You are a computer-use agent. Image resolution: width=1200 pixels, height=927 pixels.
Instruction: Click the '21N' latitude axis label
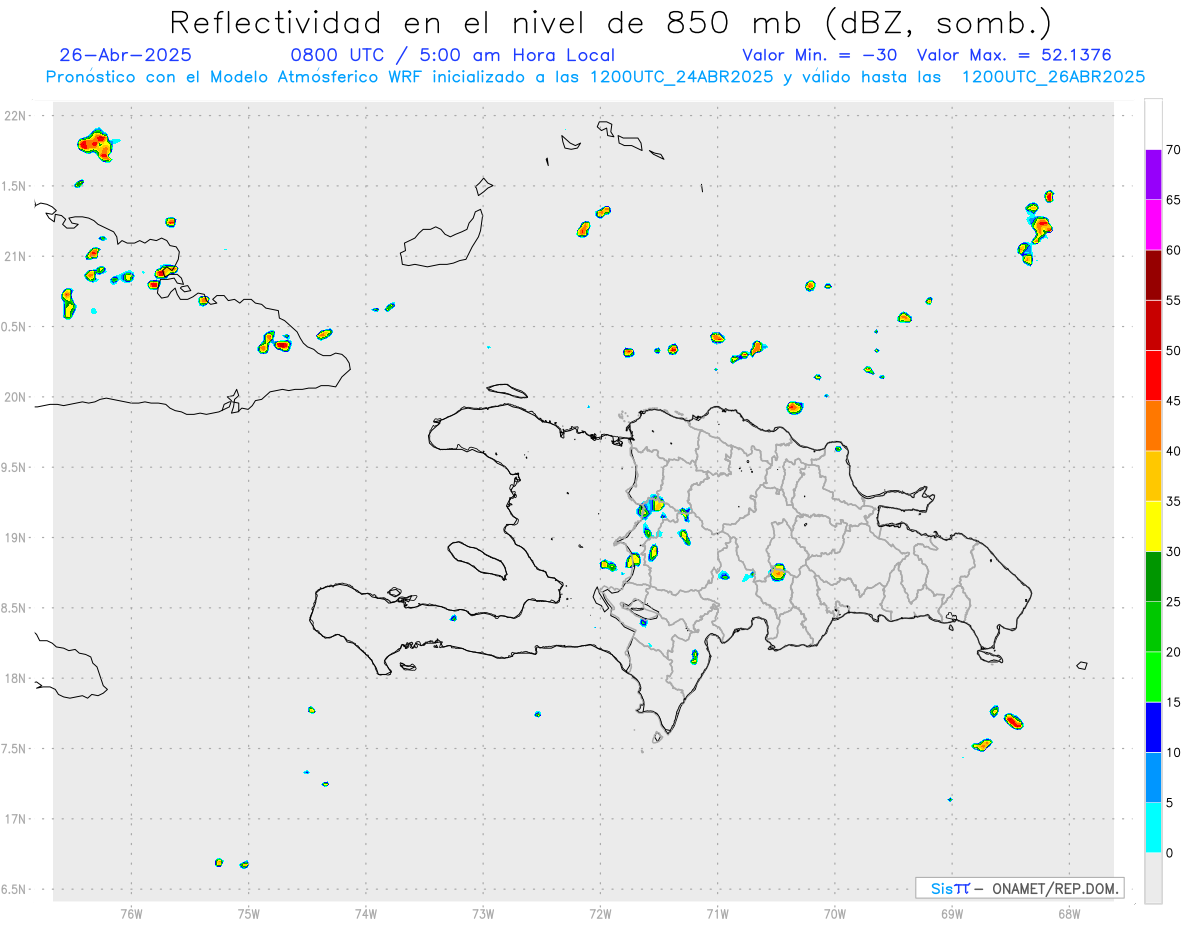pos(17,257)
